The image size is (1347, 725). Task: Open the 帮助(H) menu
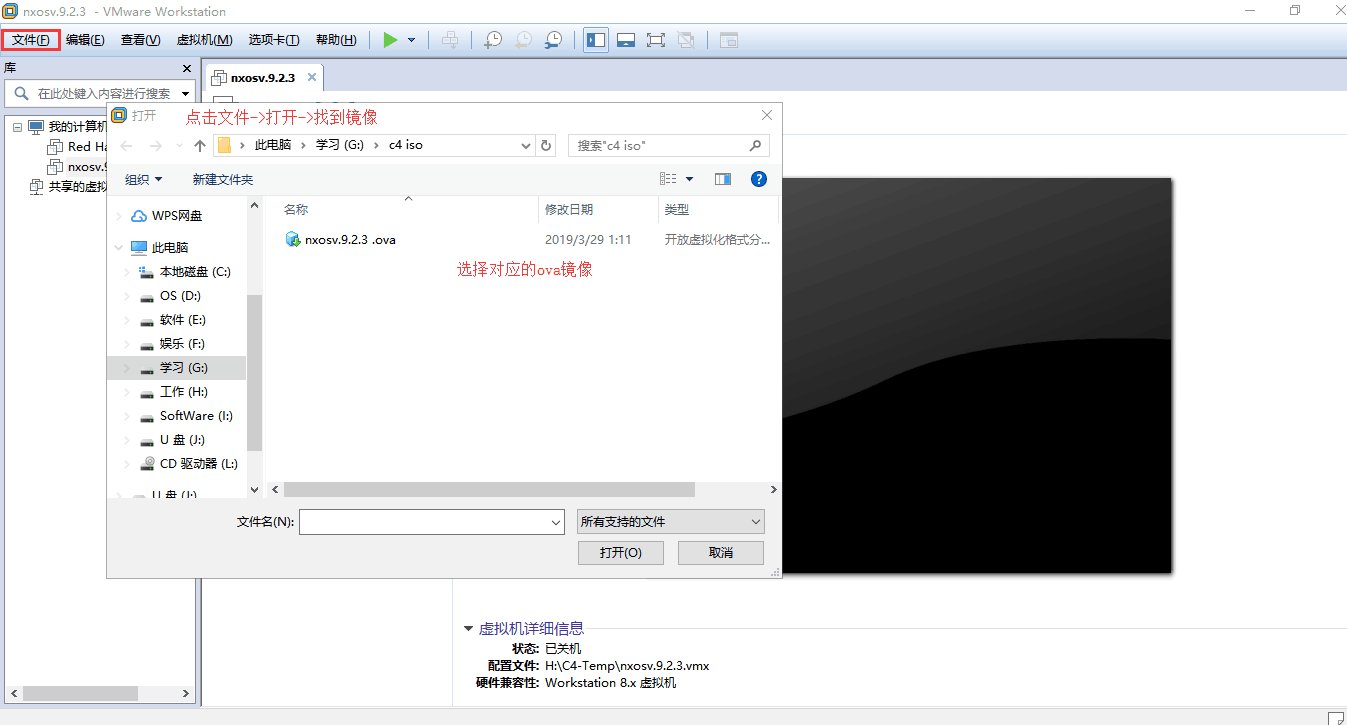336,40
